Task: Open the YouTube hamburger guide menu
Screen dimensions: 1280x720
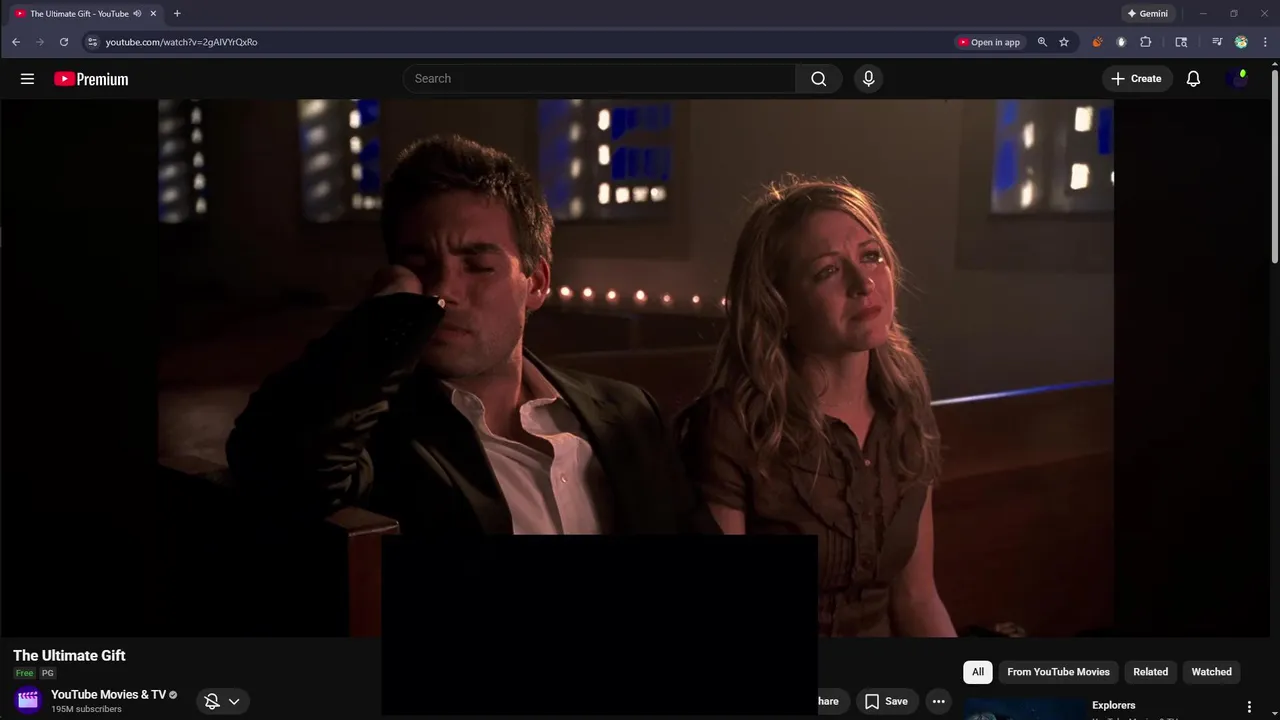Action: (x=28, y=79)
